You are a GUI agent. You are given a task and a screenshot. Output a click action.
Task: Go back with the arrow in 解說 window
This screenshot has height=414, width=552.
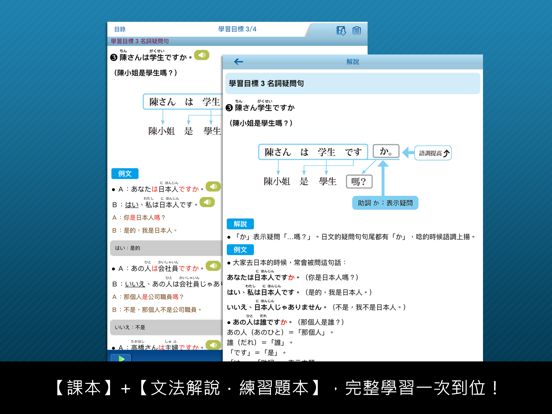point(238,62)
